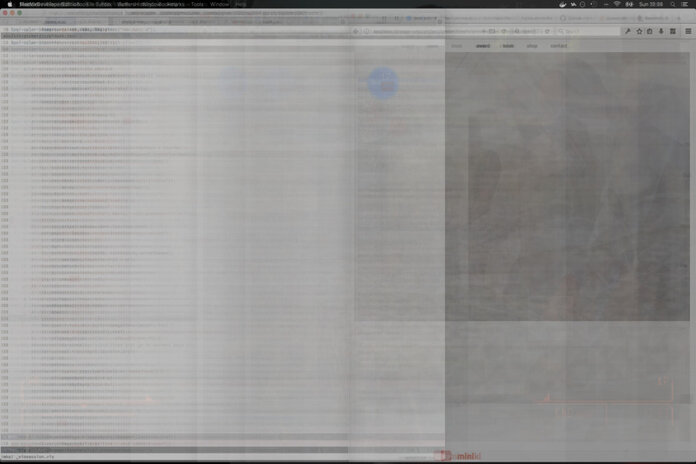Open downloads with the down-arrow icon
Image resolution: width=696 pixels, height=464 pixels.
[x=661, y=31]
